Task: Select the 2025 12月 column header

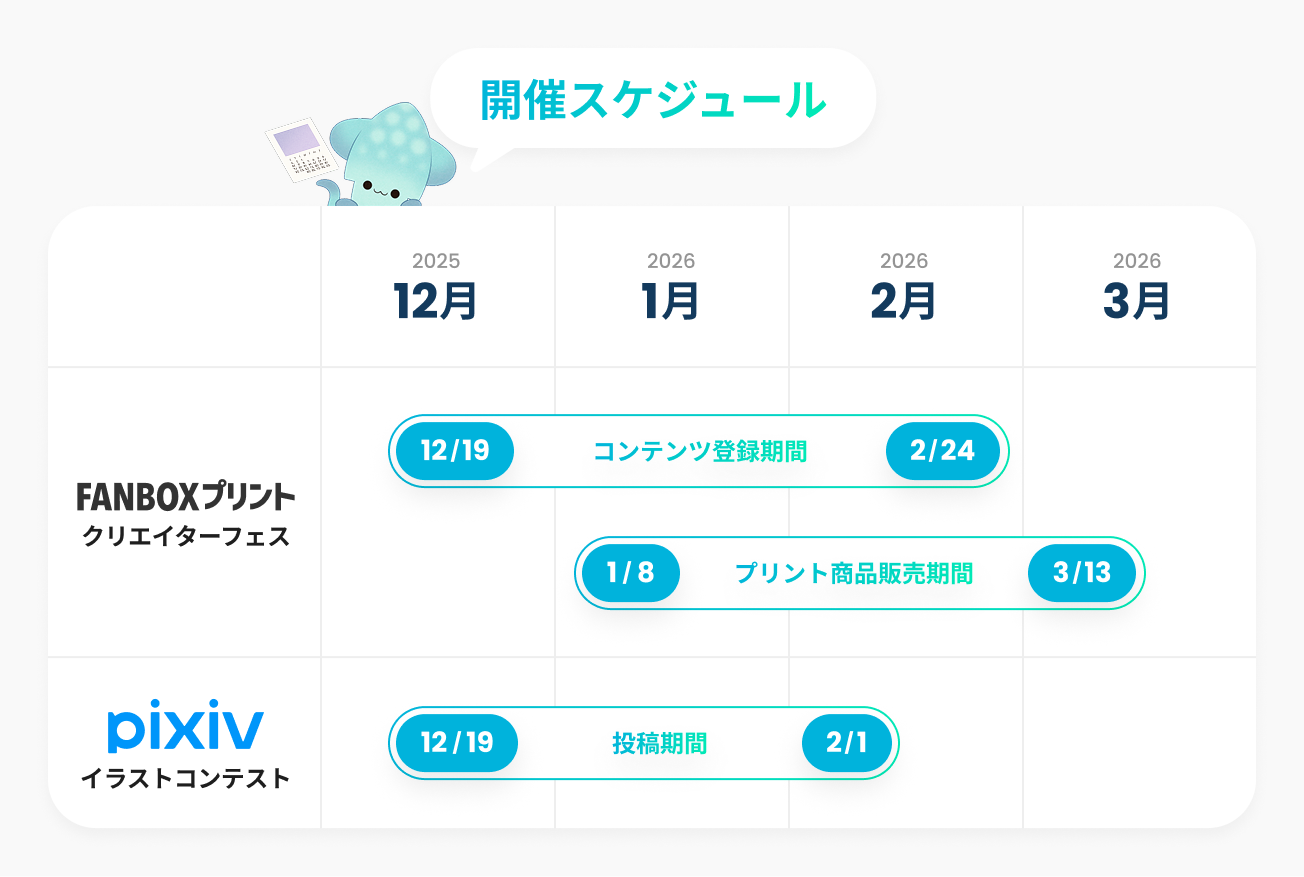Action: click(x=436, y=288)
